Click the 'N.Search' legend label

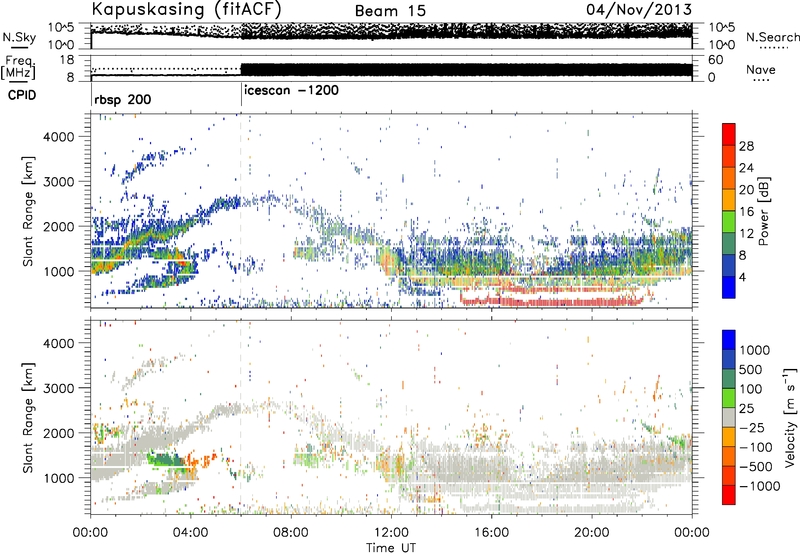click(x=772, y=37)
